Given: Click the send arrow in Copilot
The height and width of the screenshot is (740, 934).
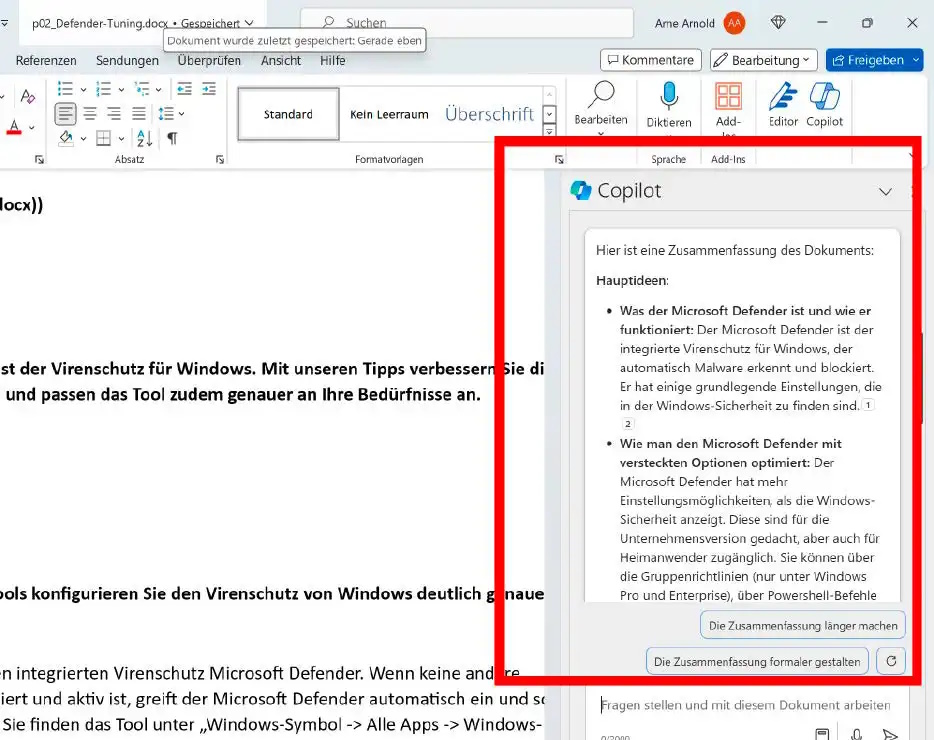Looking at the screenshot, I should (x=890, y=733).
